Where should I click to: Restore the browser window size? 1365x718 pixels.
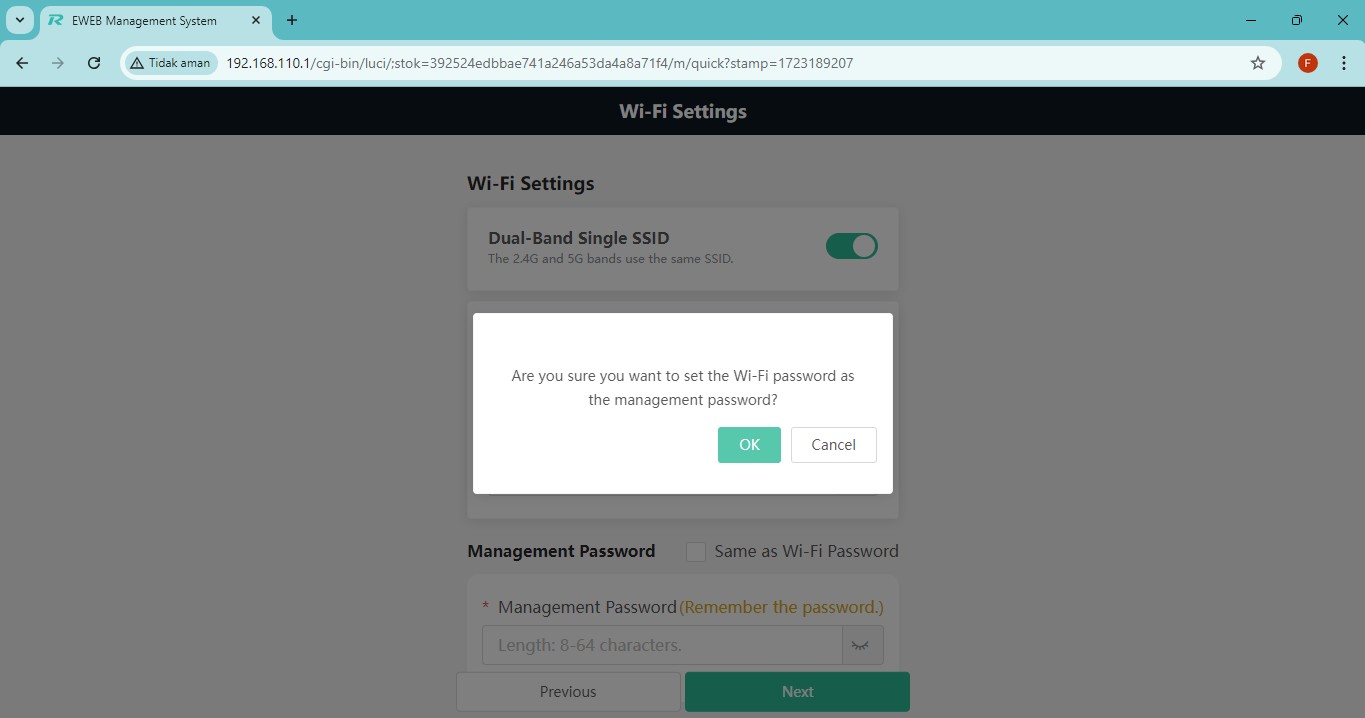point(1296,20)
